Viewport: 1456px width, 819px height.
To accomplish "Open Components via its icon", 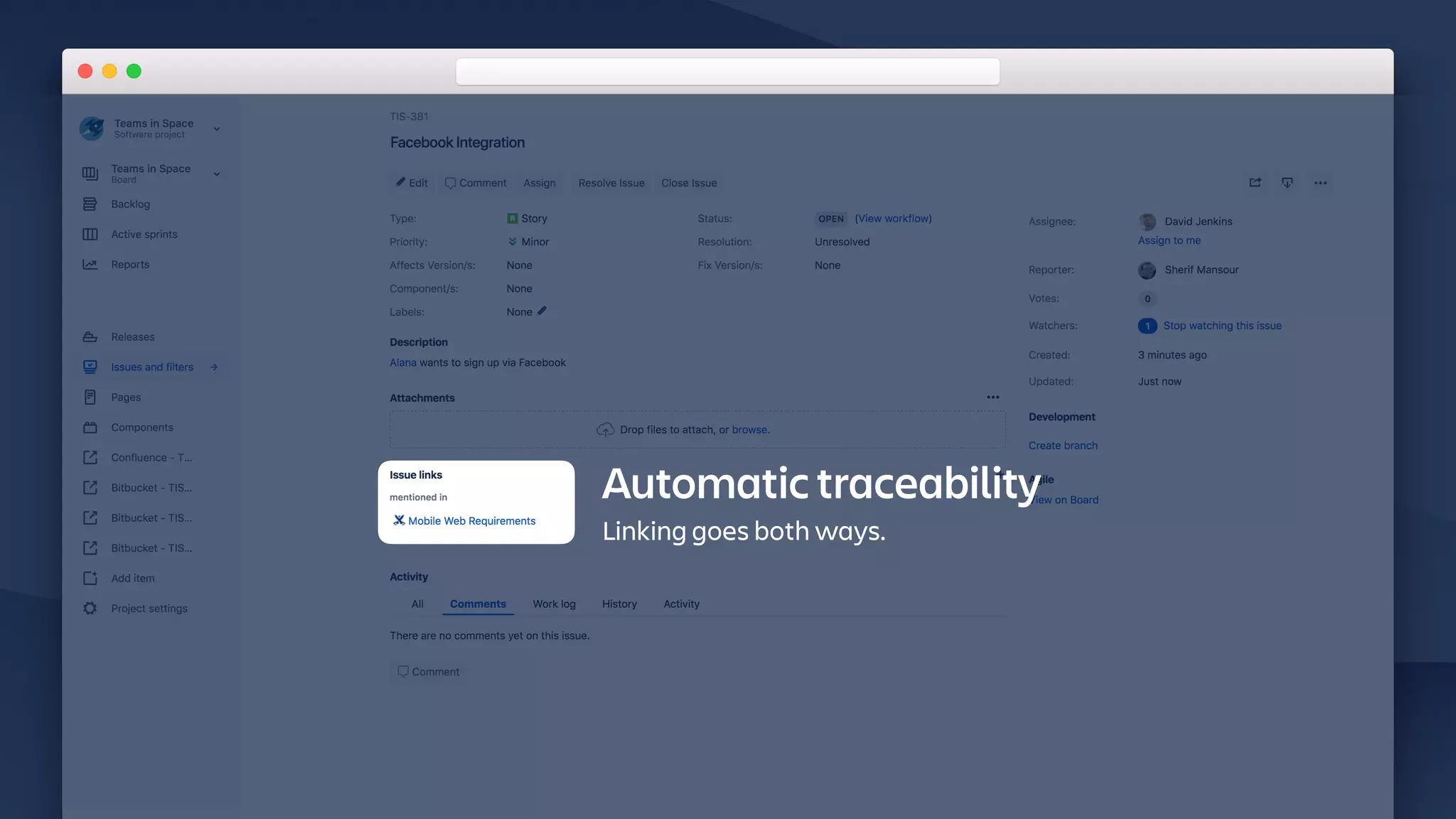I will [90, 427].
